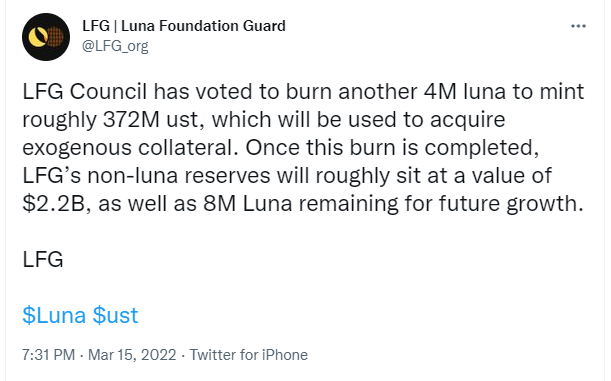This screenshot has height=381, width=611.
Task: Click the phrase 'exogenous collateral'
Action: coord(129,147)
